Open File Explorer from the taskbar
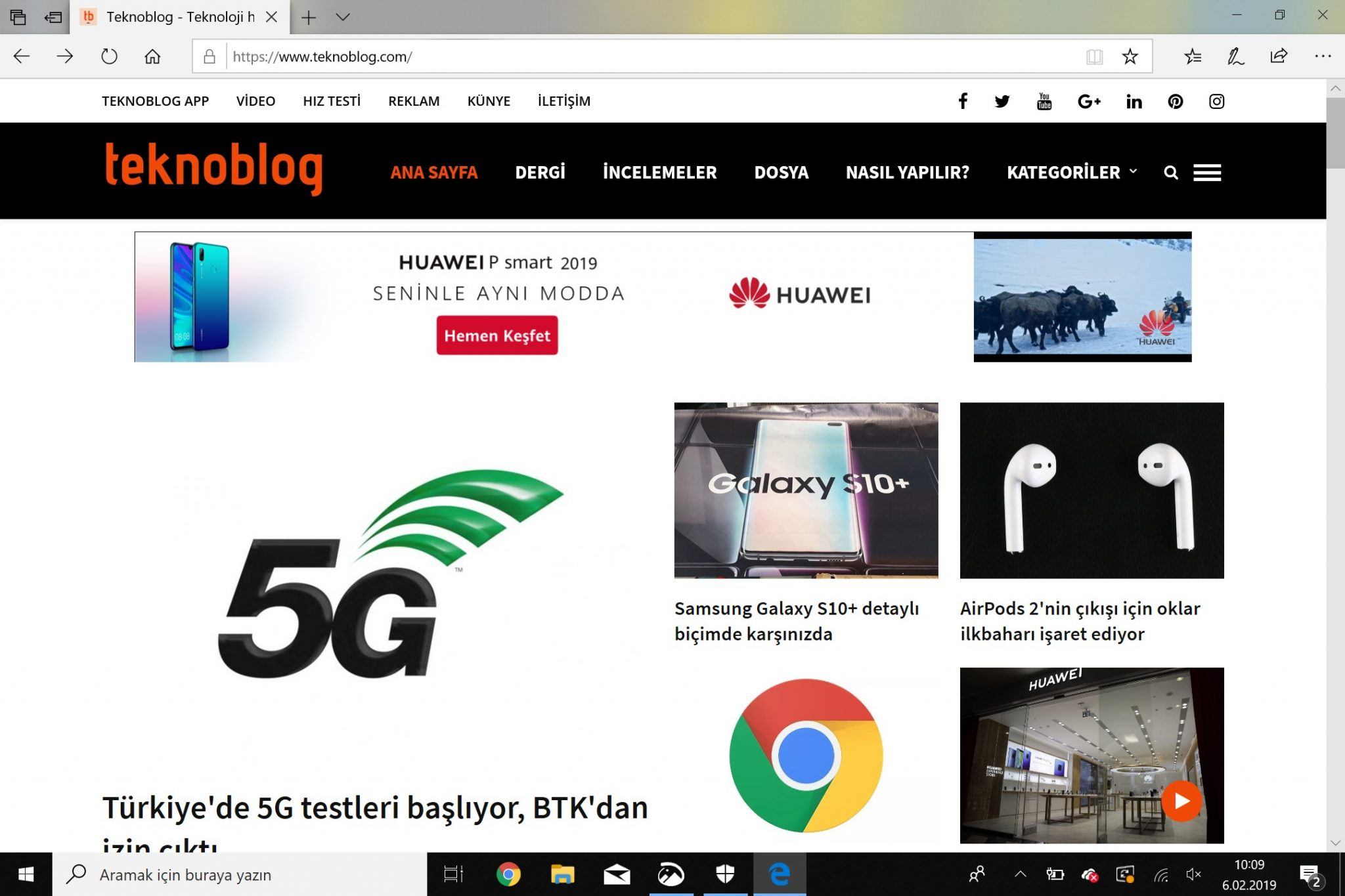The image size is (1345, 896). click(x=562, y=874)
